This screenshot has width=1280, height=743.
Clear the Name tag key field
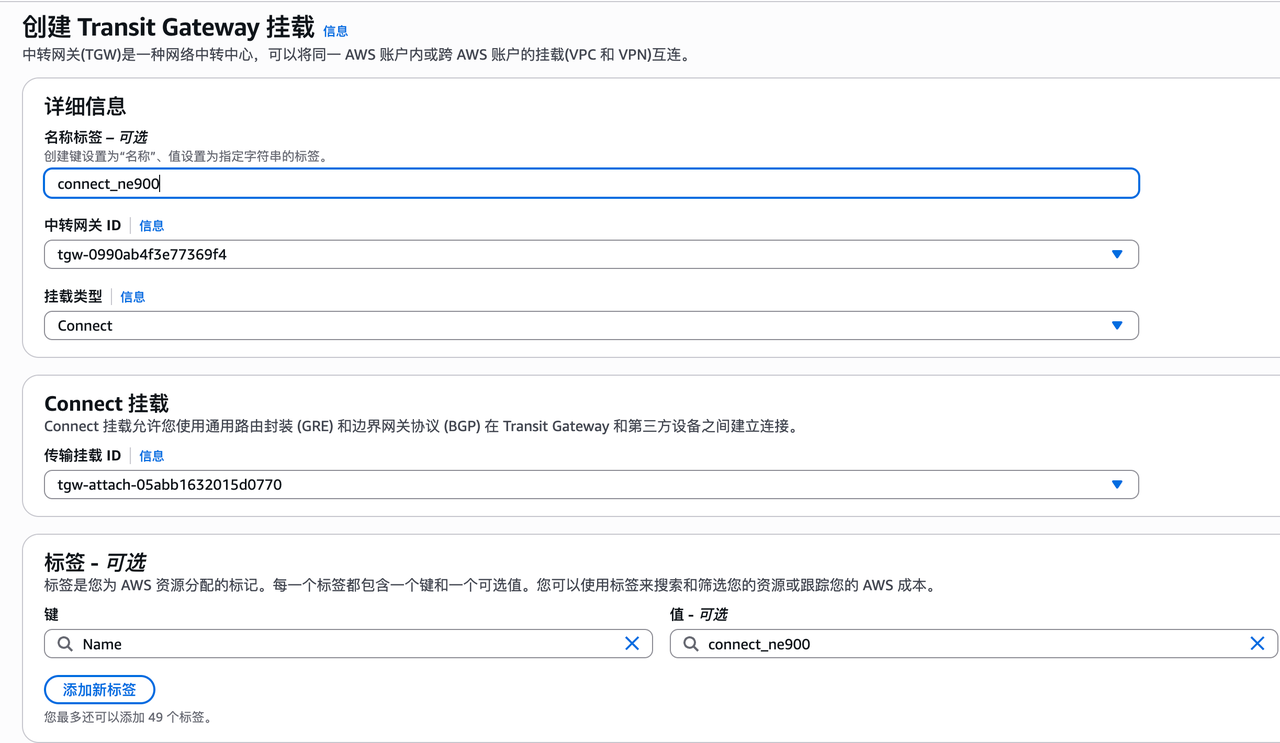(632, 643)
